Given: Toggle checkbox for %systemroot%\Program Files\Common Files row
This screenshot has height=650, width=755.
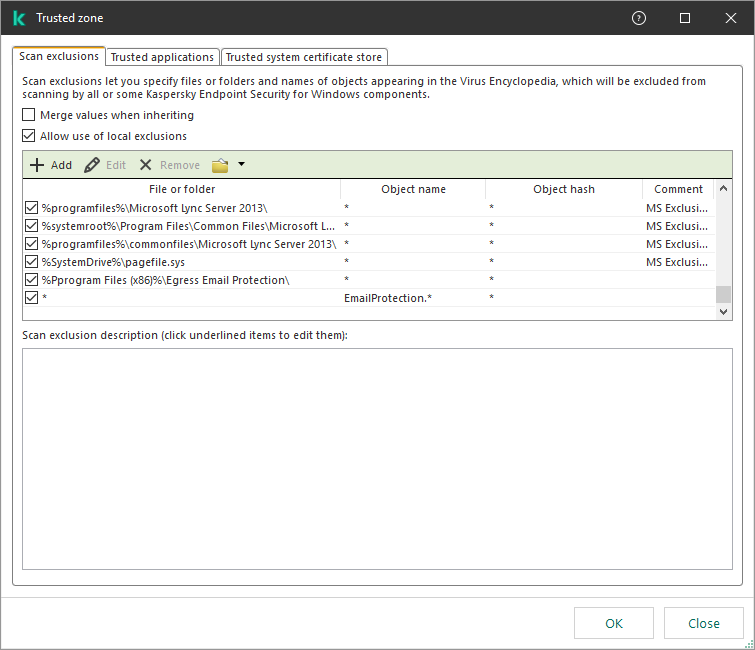Looking at the screenshot, I should (x=31, y=225).
